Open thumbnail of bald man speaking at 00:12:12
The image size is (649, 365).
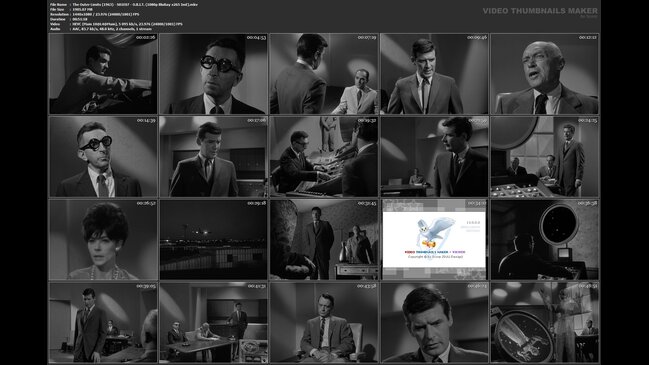545,74
